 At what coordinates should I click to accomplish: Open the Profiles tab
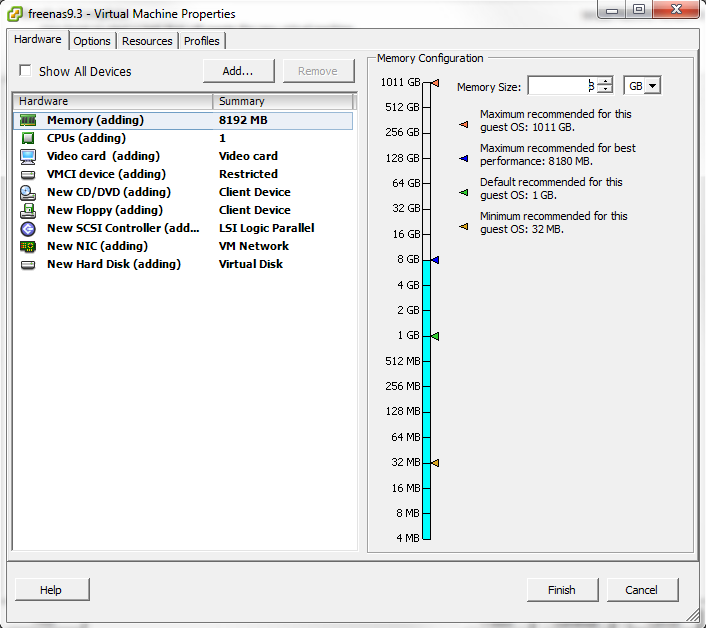click(202, 41)
